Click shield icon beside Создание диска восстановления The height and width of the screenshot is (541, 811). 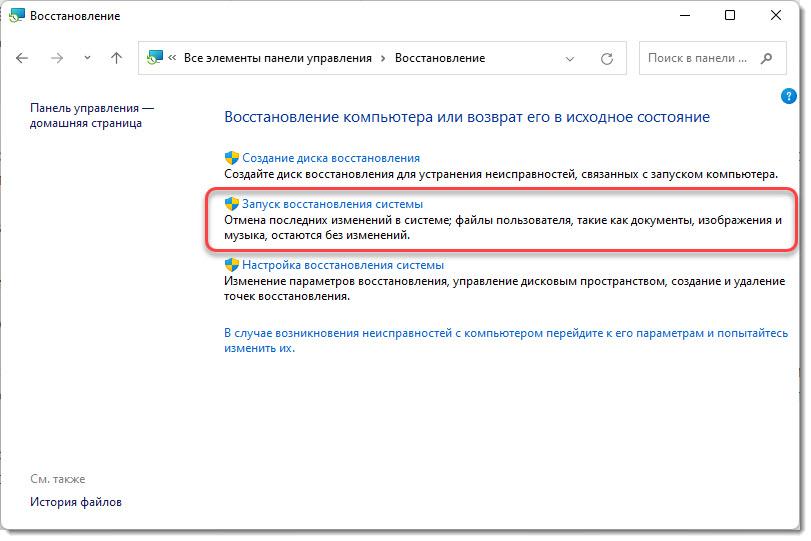(231, 158)
